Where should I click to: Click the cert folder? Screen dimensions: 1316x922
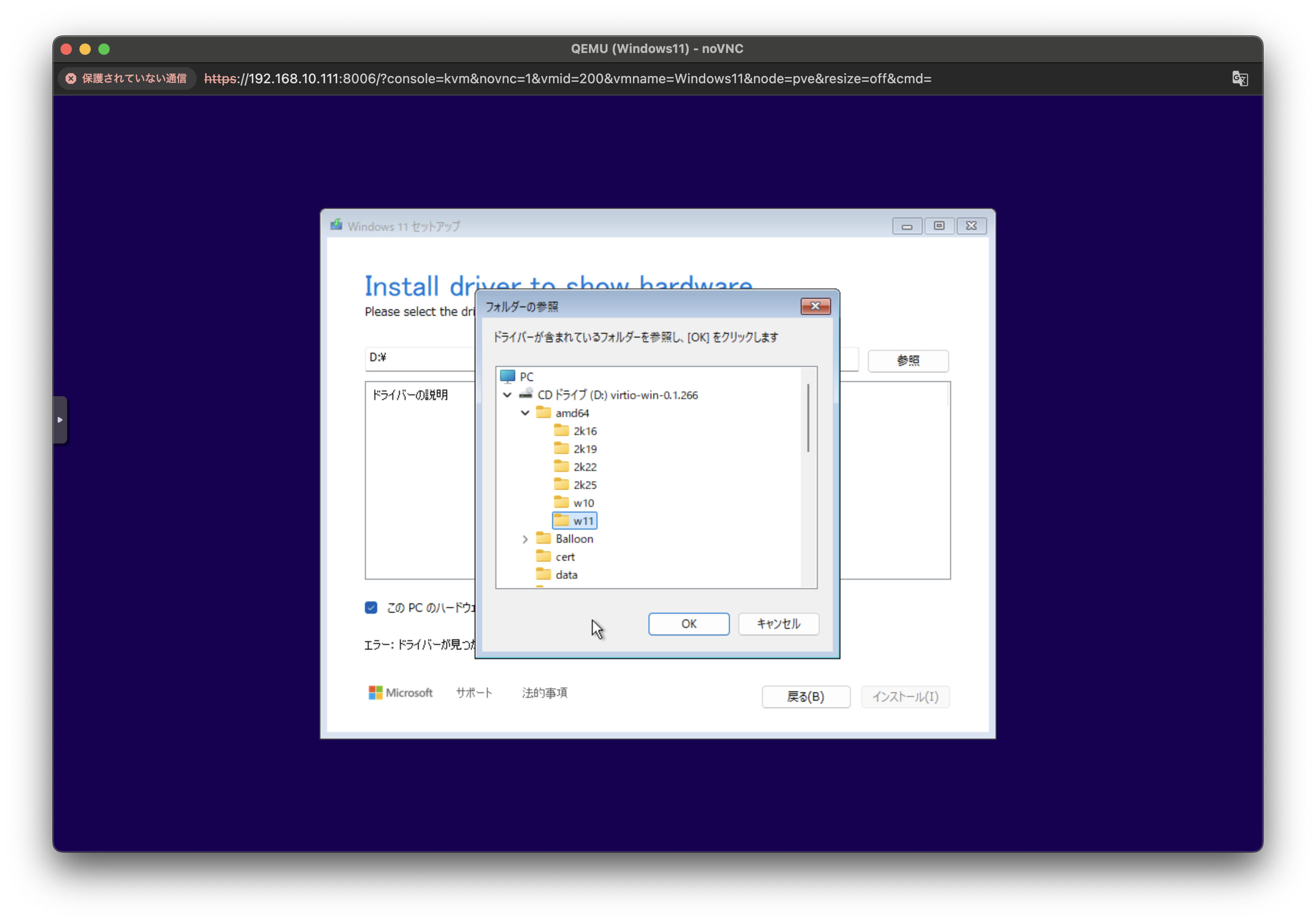click(564, 557)
